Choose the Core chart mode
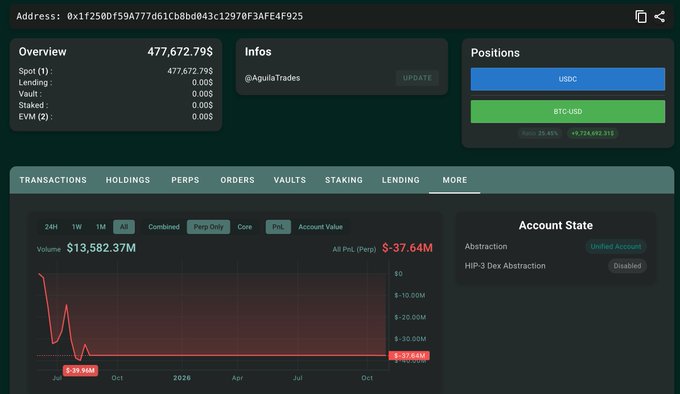The width and height of the screenshot is (680, 394). click(x=245, y=227)
